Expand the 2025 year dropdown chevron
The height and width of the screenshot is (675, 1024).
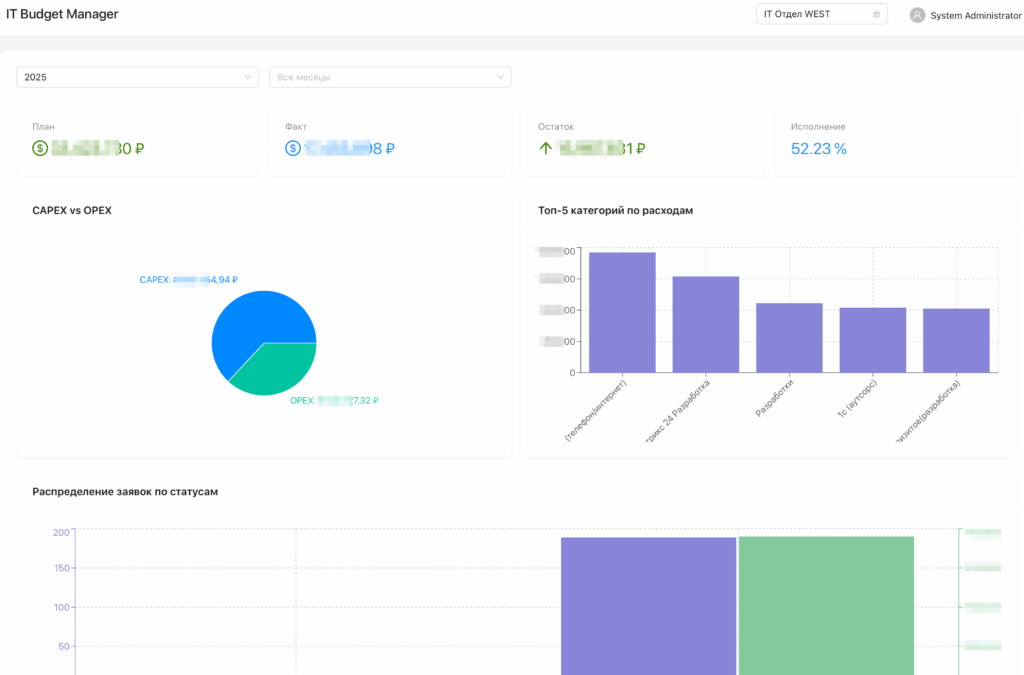[x=248, y=77]
